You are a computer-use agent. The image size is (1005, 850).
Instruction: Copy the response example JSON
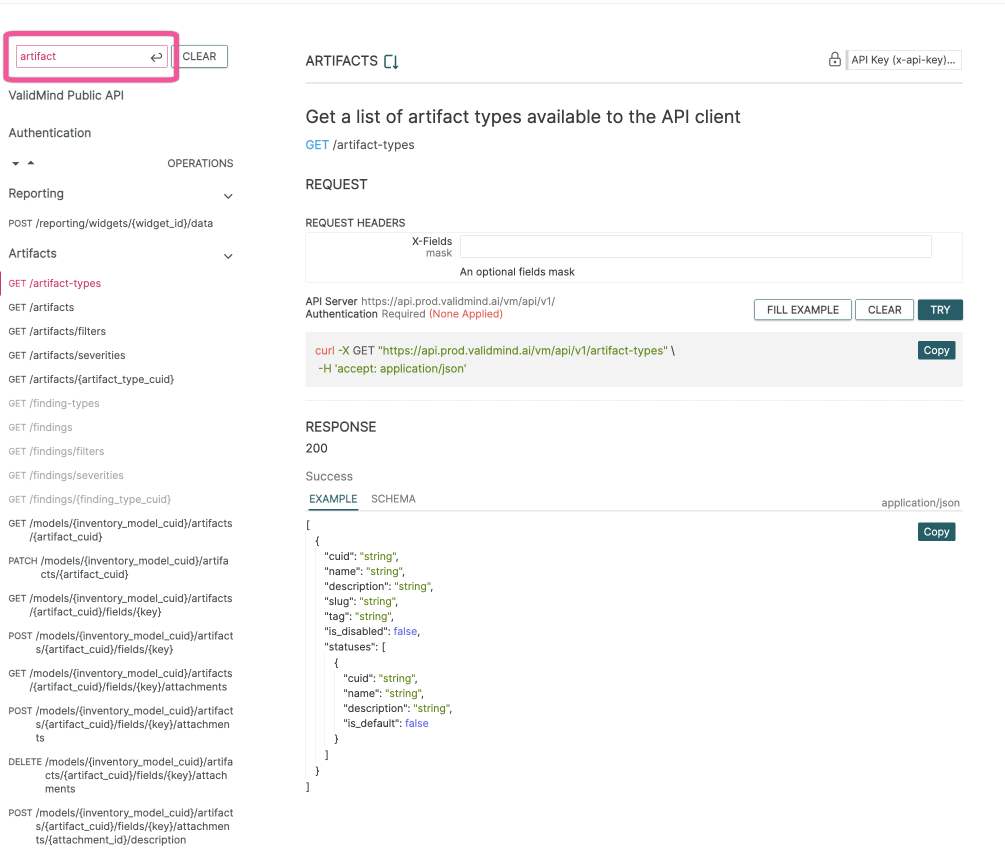point(936,532)
